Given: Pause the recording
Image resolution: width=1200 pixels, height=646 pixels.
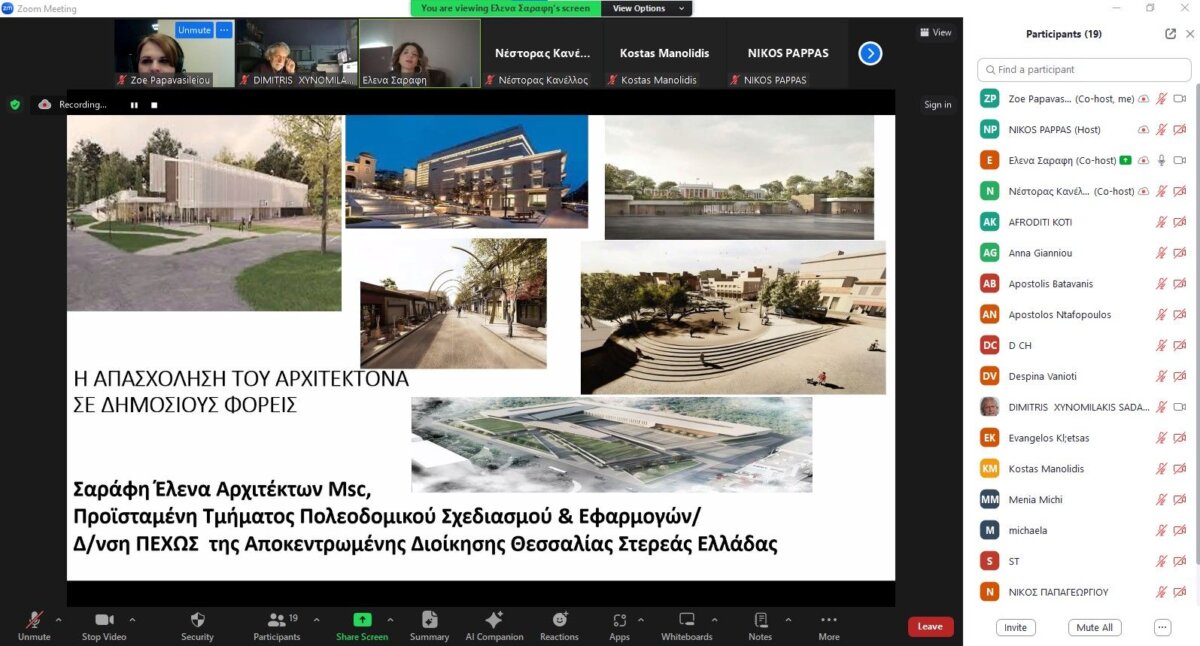Looking at the screenshot, I should pos(134,105).
